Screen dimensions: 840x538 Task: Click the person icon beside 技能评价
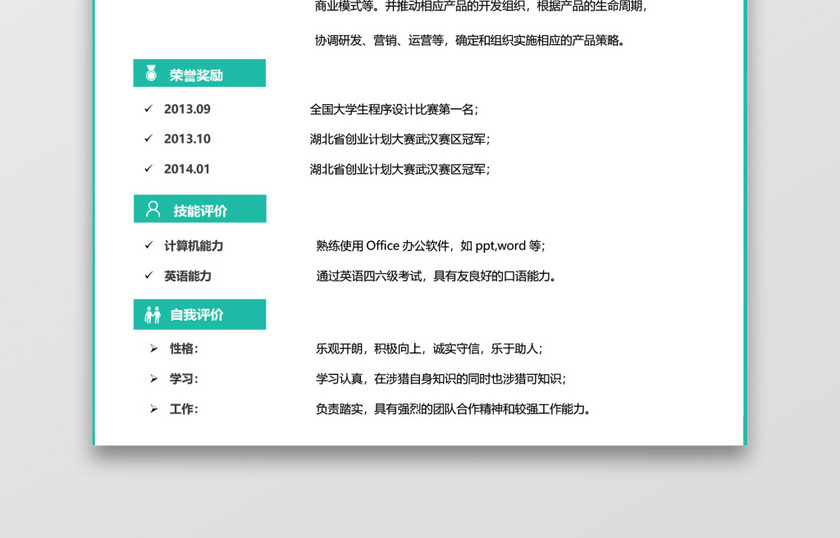click(x=153, y=209)
